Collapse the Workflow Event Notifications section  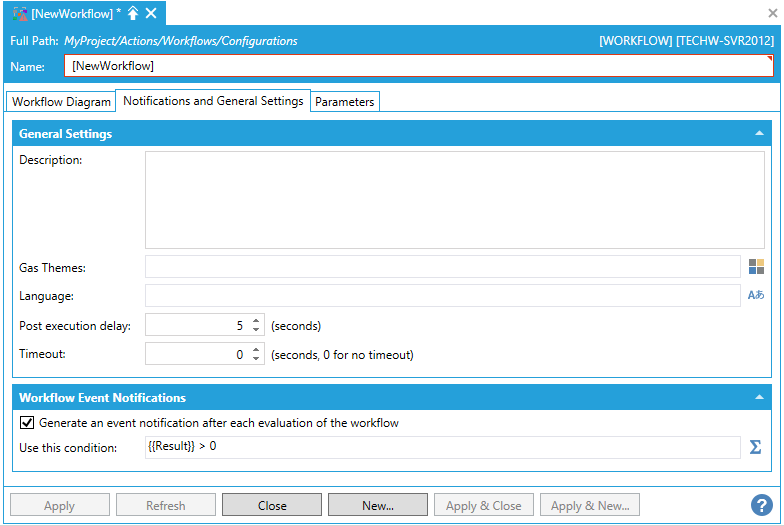[x=761, y=398]
